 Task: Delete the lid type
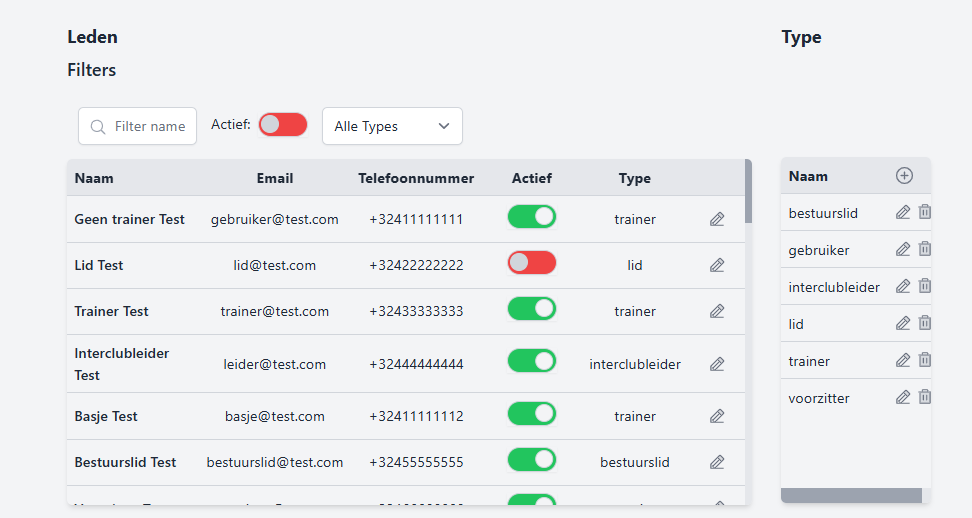click(x=925, y=323)
